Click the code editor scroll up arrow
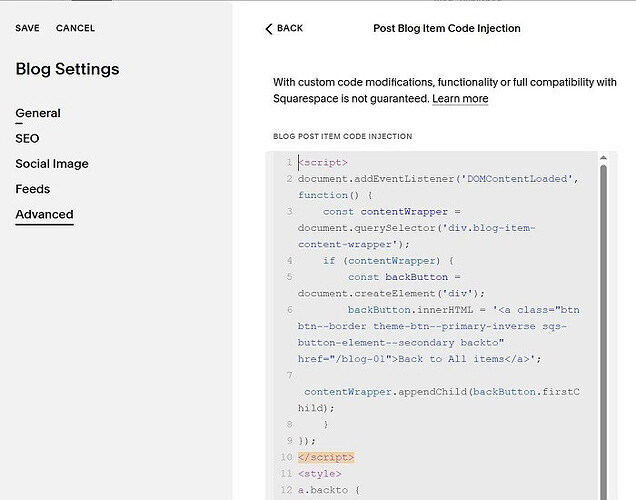 click(x=603, y=158)
